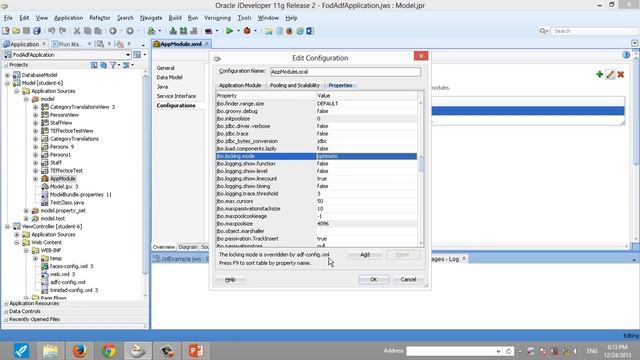Click the Cancel button in the dialog

[x=408, y=280]
